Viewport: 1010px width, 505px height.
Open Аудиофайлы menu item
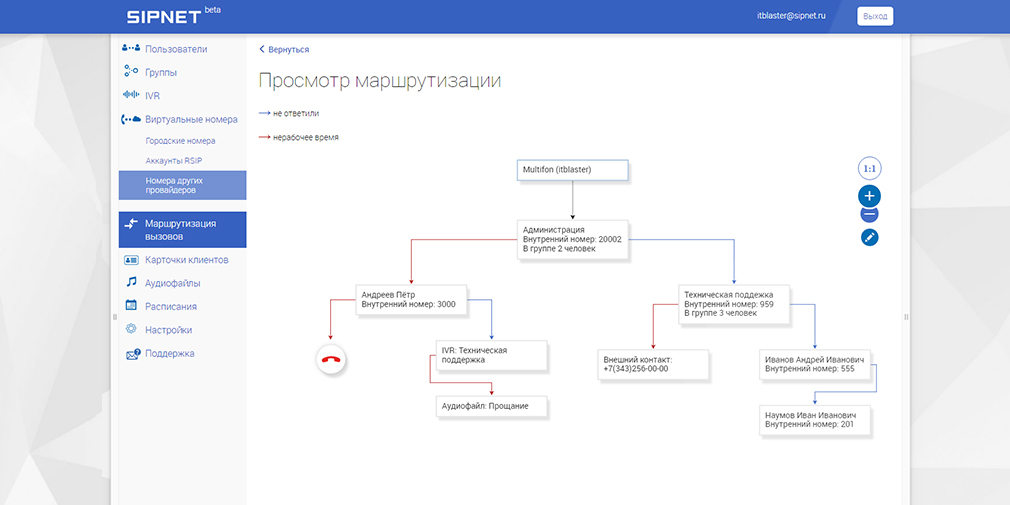173,283
